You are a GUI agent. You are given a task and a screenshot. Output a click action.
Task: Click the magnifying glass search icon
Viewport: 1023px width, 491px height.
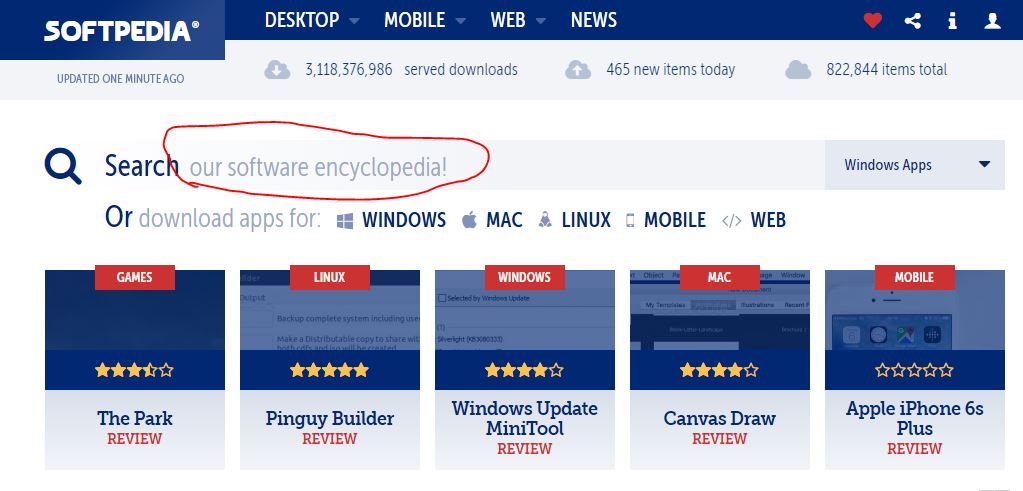pyautogui.click(x=63, y=166)
